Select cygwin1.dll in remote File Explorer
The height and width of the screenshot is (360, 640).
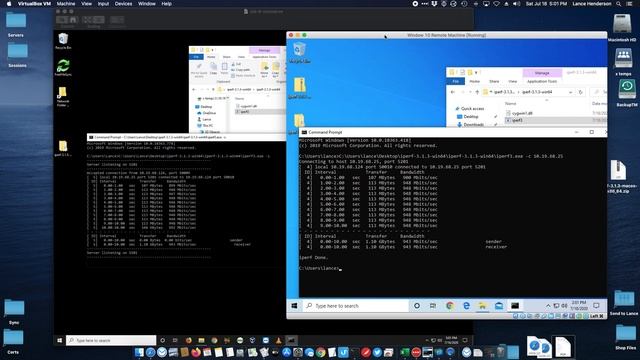click(x=522, y=113)
